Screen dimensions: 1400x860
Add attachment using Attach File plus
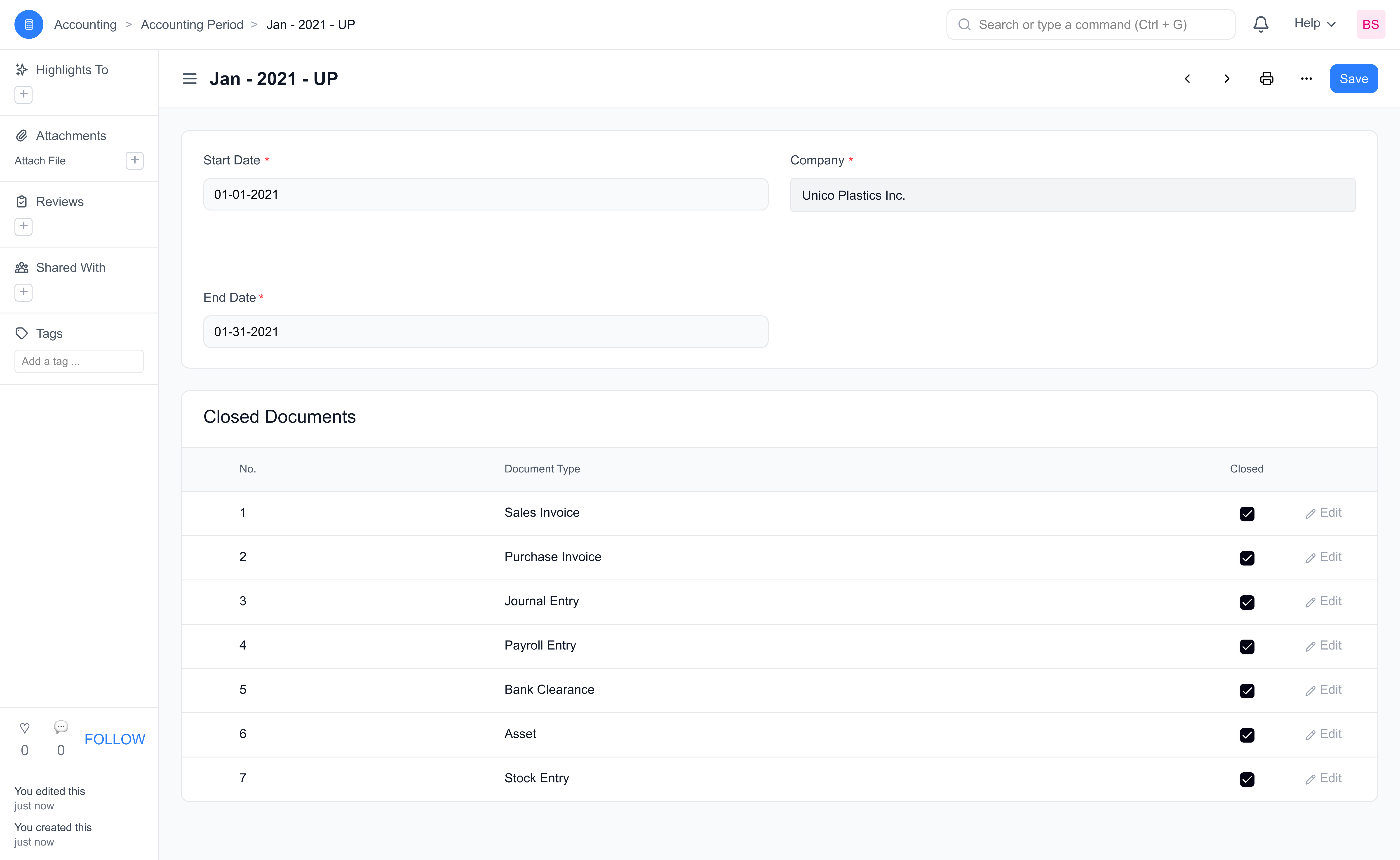(134, 160)
